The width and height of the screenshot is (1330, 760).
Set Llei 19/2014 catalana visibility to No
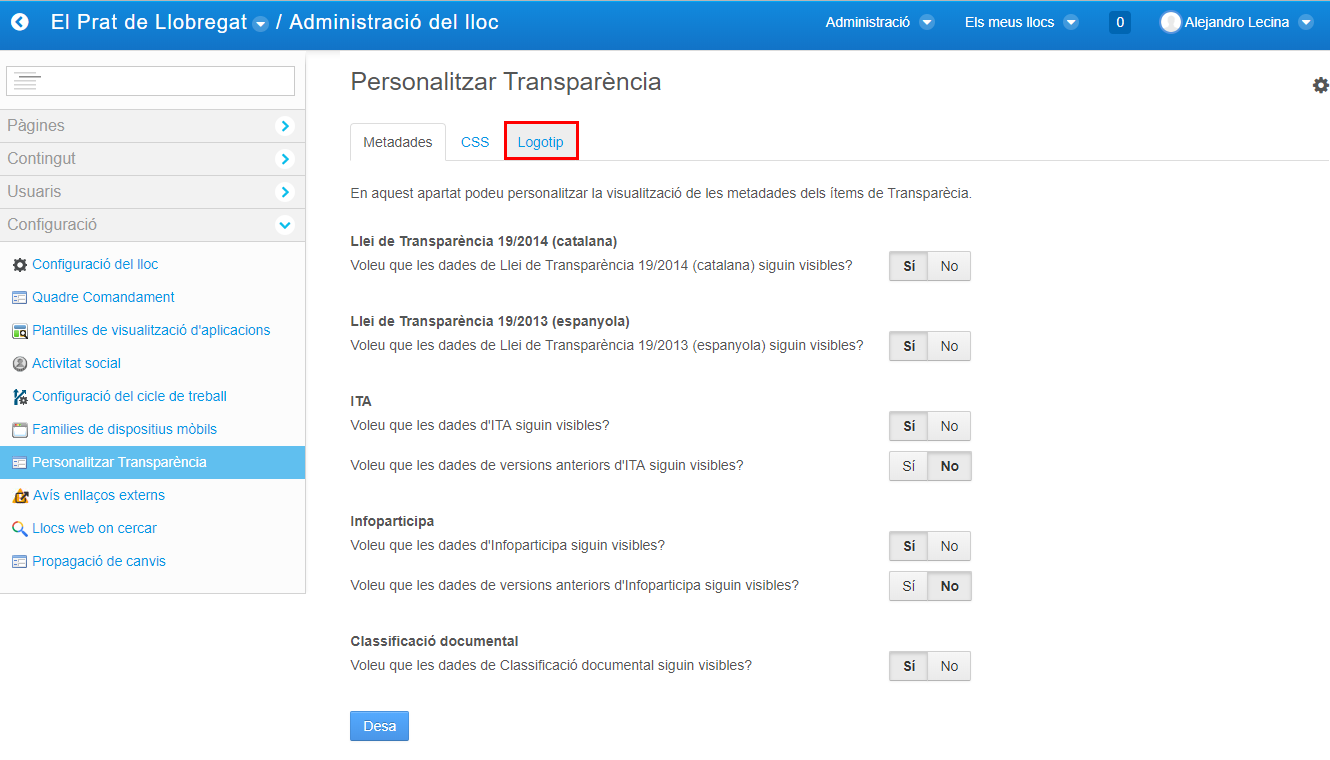[x=949, y=266]
